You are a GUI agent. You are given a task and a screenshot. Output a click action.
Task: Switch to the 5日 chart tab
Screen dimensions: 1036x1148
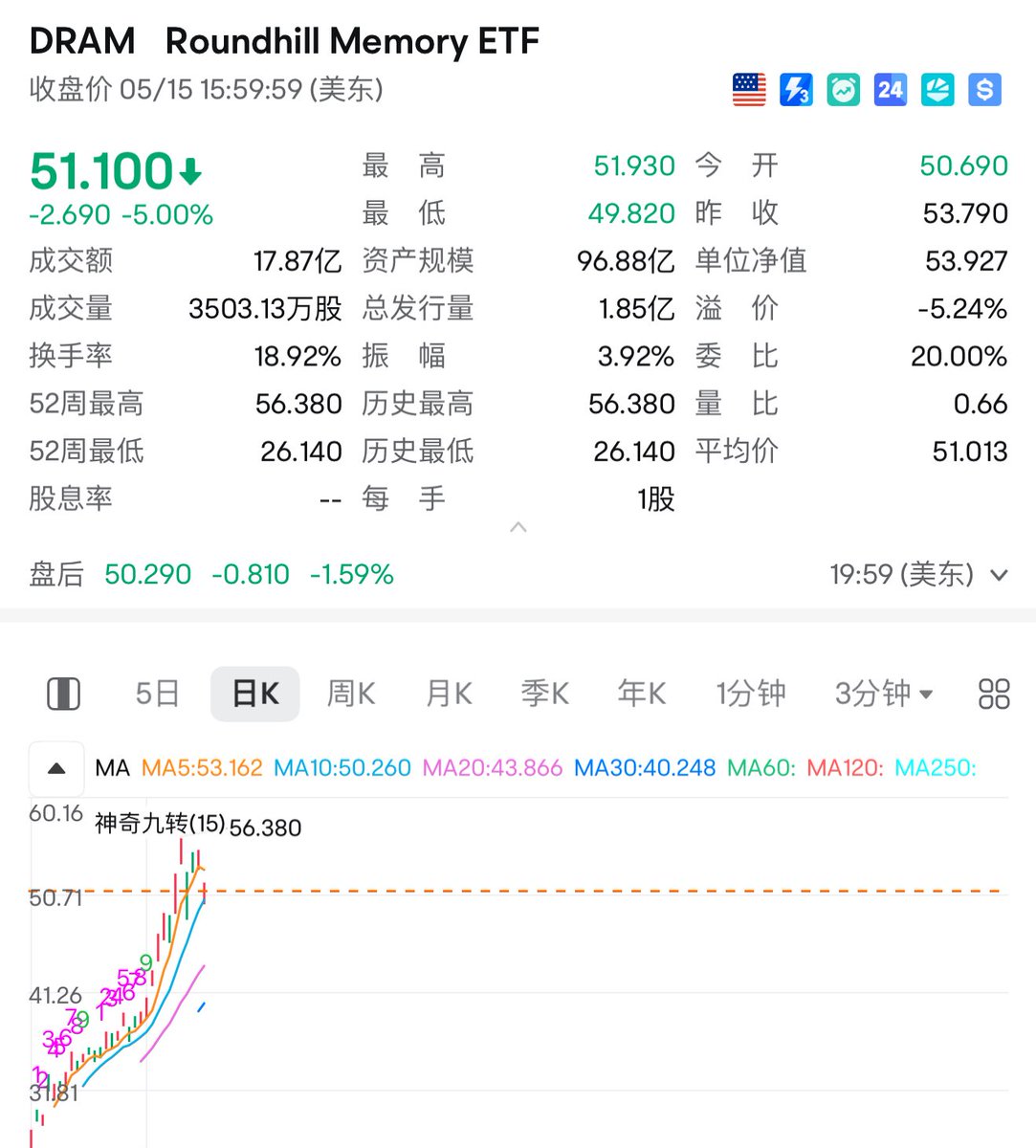click(158, 693)
